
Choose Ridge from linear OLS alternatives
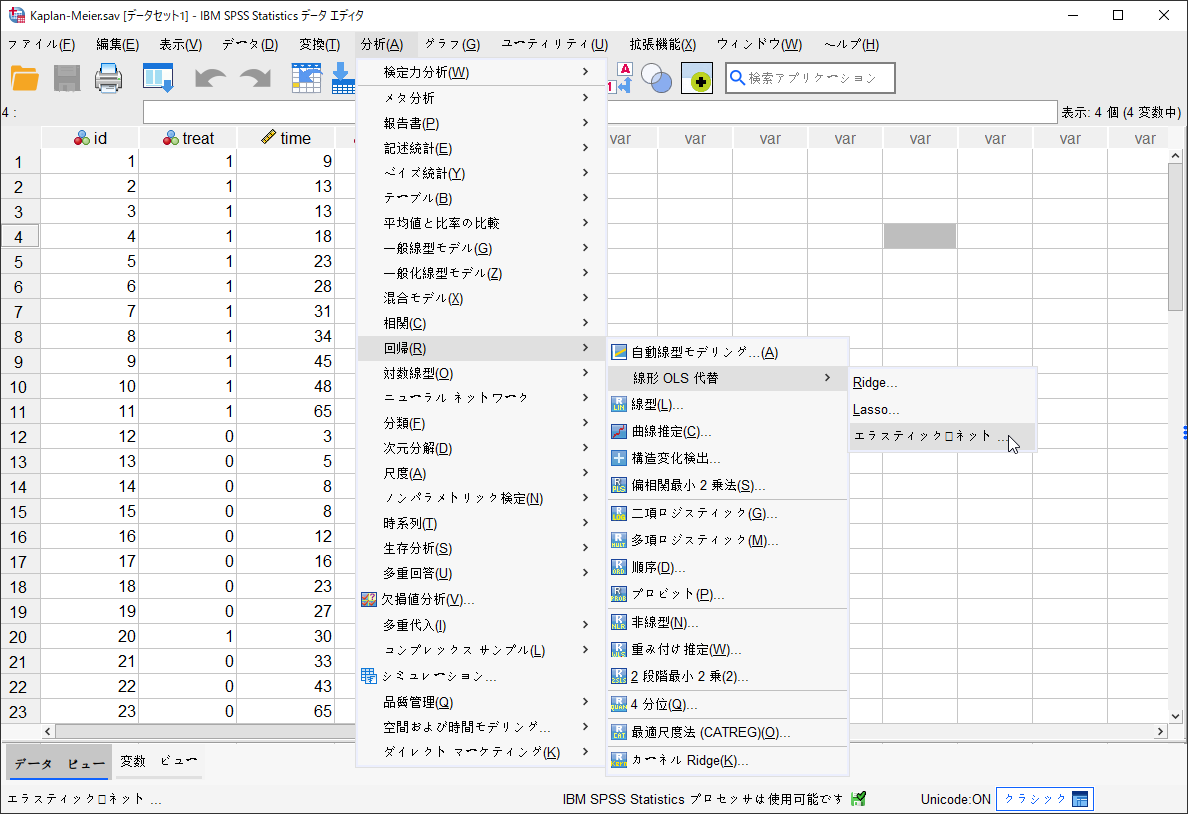tap(874, 381)
